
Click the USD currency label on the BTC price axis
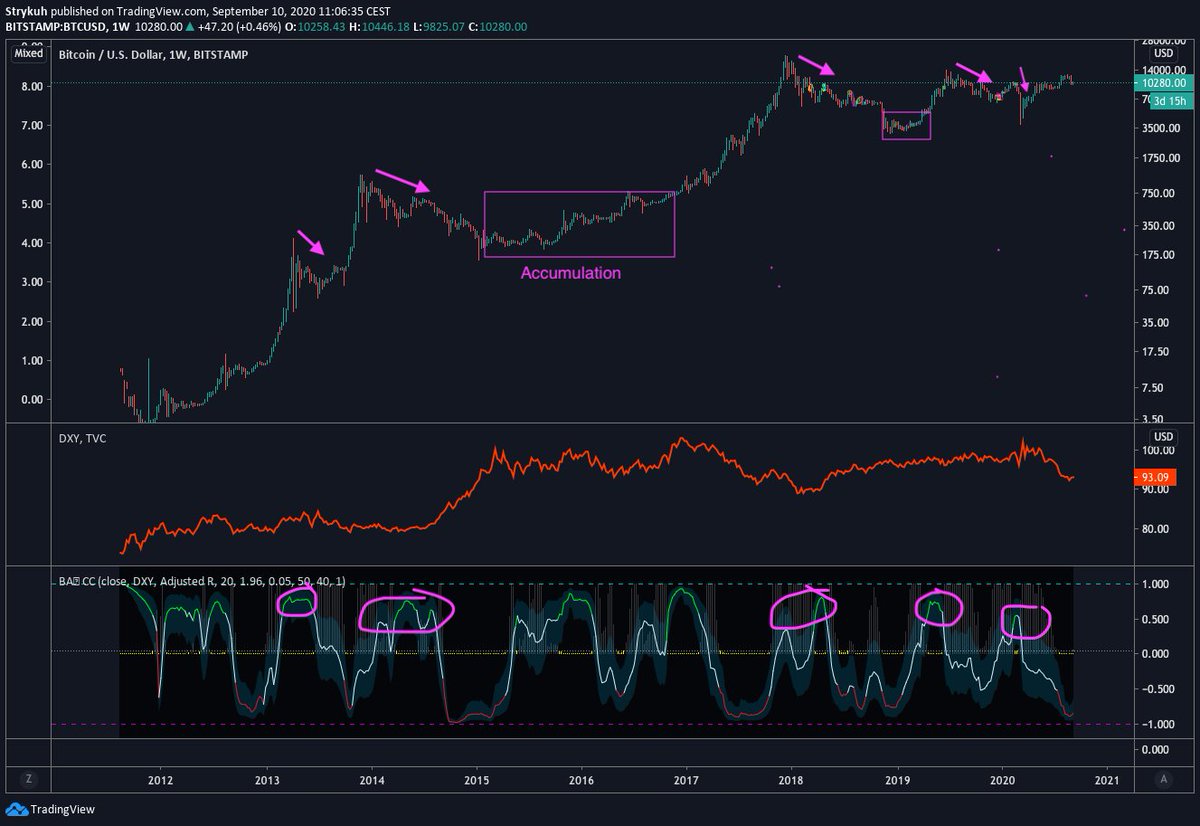click(1163, 52)
